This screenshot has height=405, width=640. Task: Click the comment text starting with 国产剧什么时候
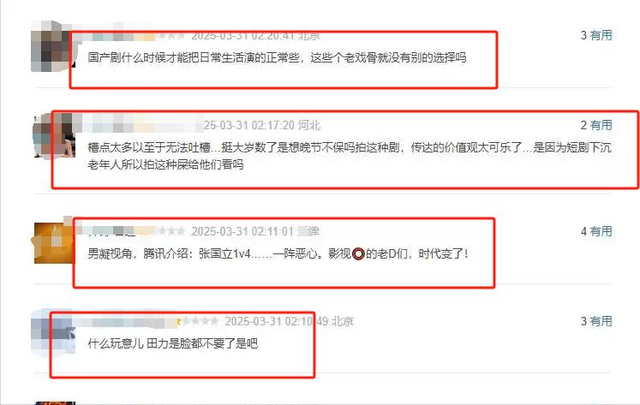pos(277,58)
